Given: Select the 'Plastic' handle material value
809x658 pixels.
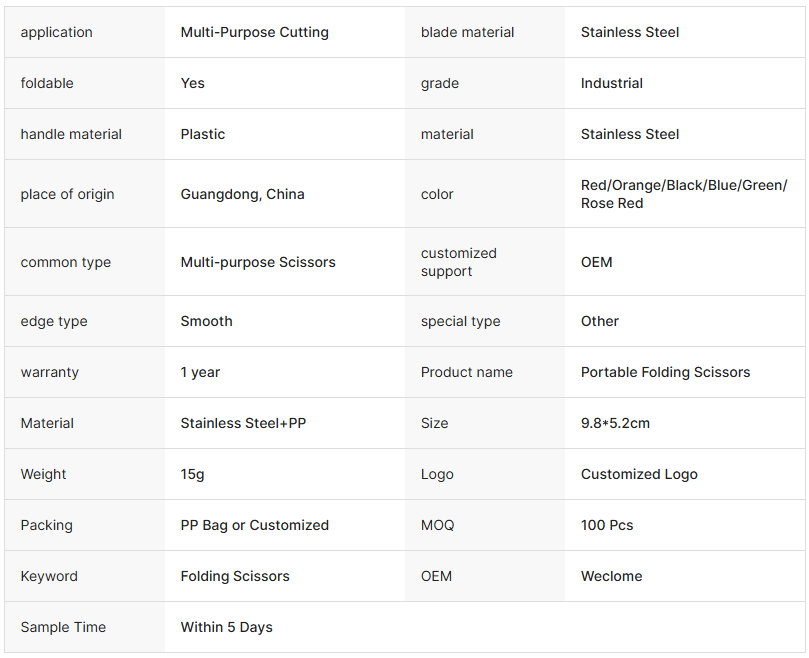Looking at the screenshot, I should pos(203,134).
